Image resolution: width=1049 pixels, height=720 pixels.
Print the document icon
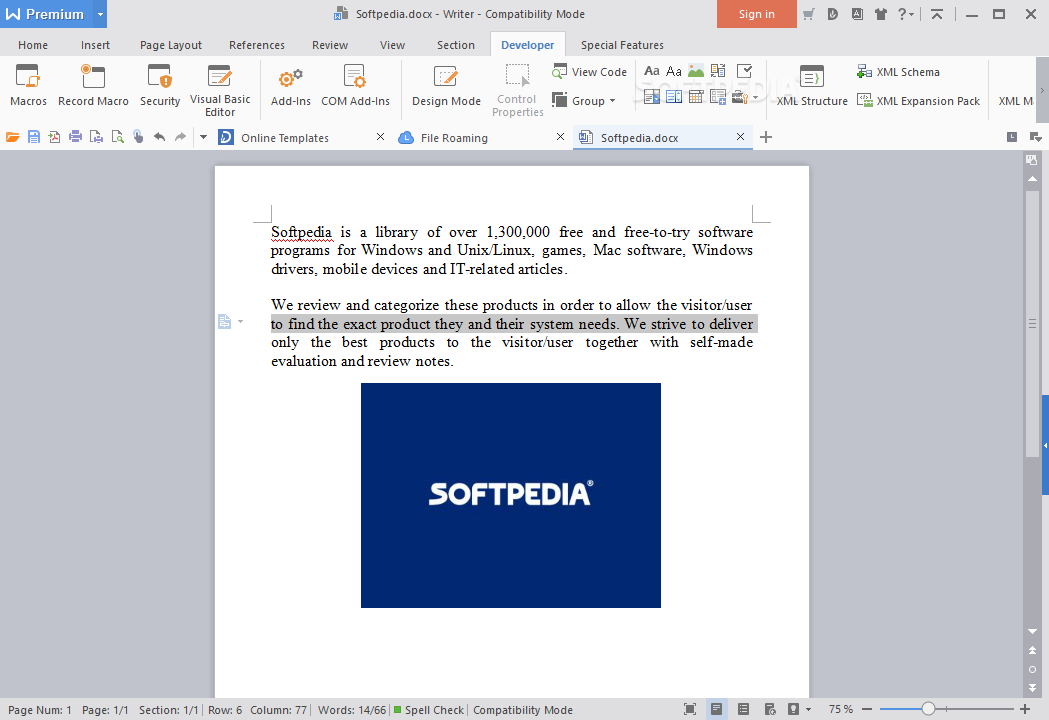coord(76,137)
